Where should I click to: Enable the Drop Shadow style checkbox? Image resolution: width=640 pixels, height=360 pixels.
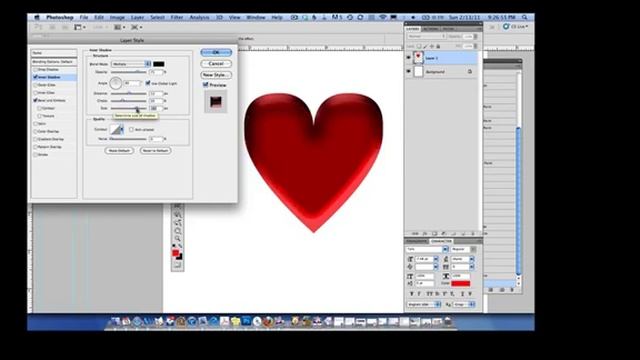(36, 70)
